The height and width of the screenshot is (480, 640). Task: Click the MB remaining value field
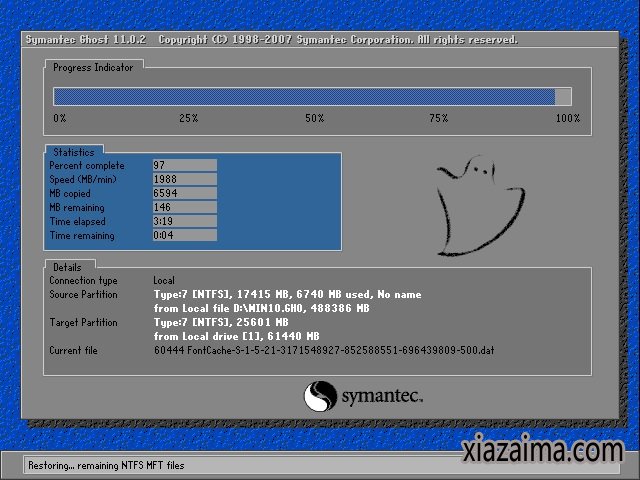184,207
